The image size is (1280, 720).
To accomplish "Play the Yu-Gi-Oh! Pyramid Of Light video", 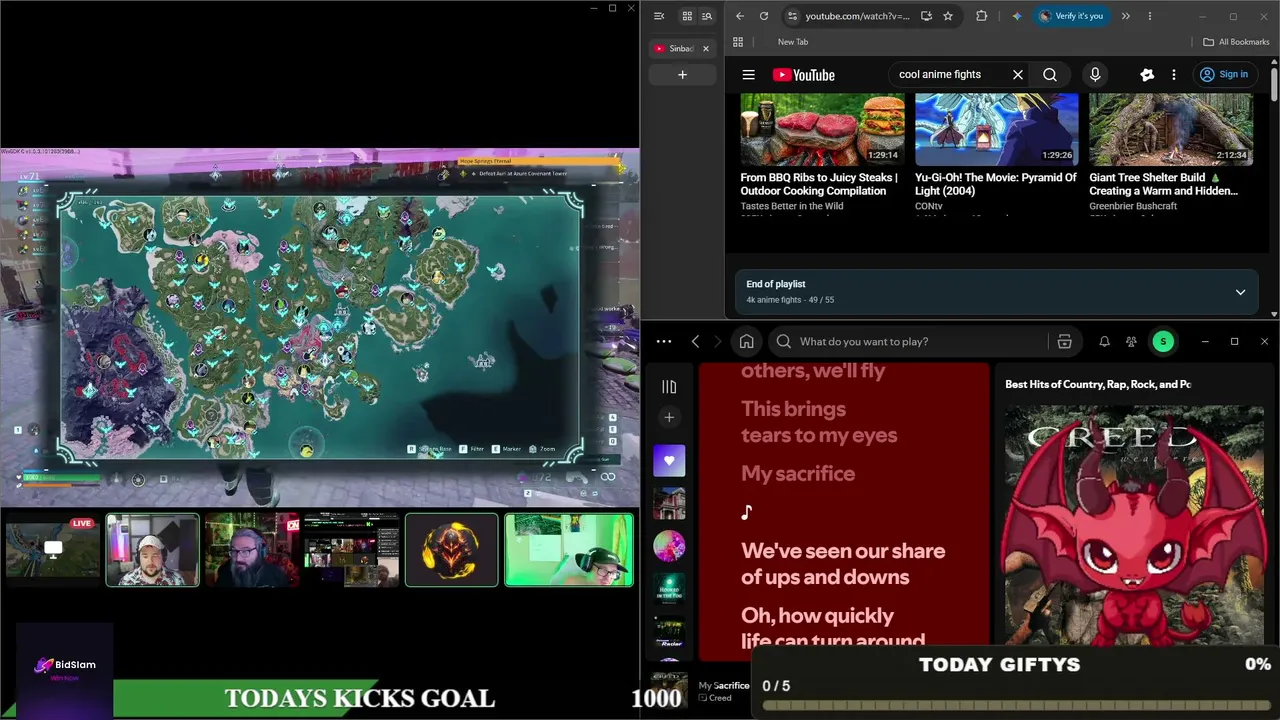I will tap(997, 129).
